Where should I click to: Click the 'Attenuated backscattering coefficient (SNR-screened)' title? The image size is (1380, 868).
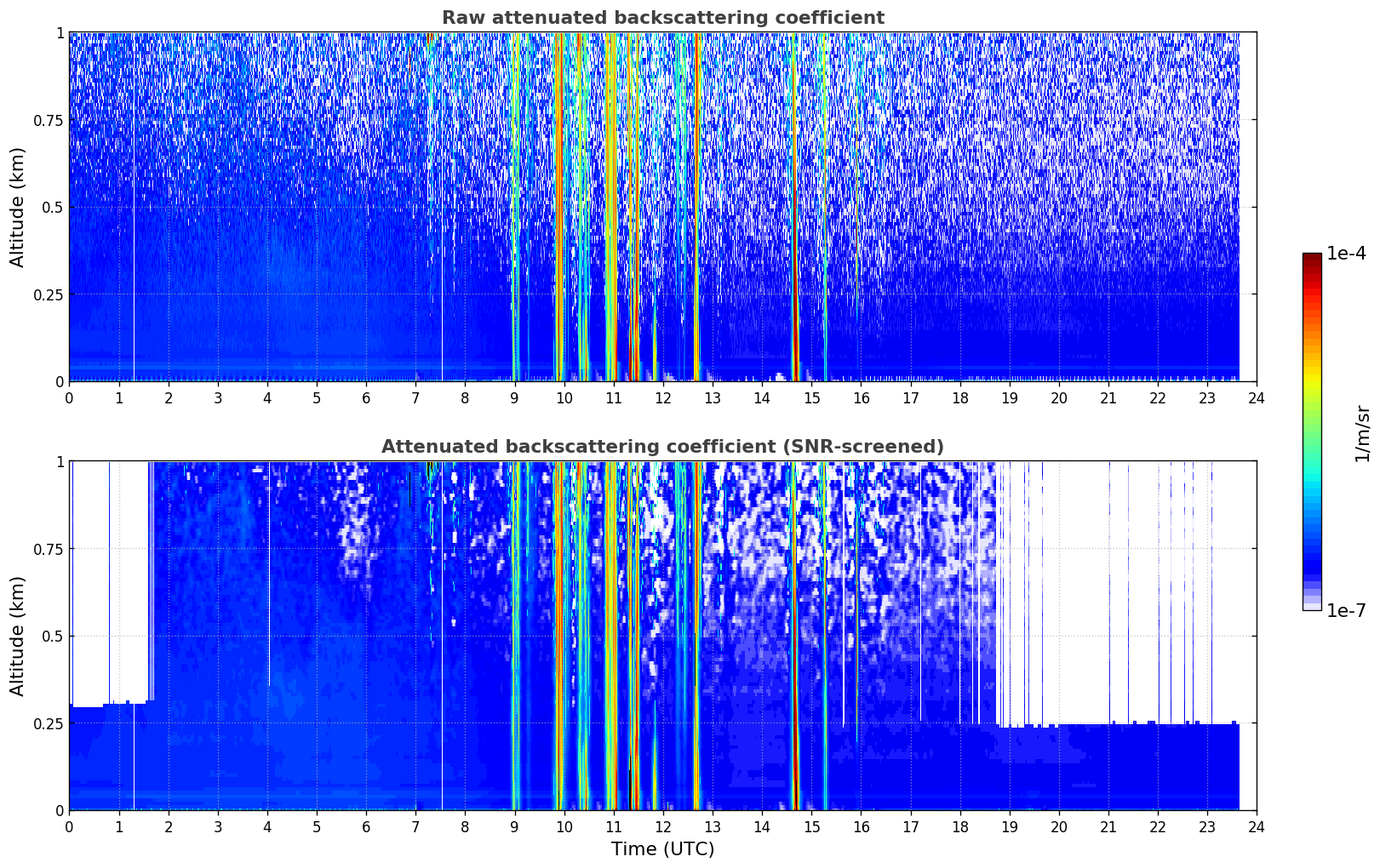pos(662,447)
